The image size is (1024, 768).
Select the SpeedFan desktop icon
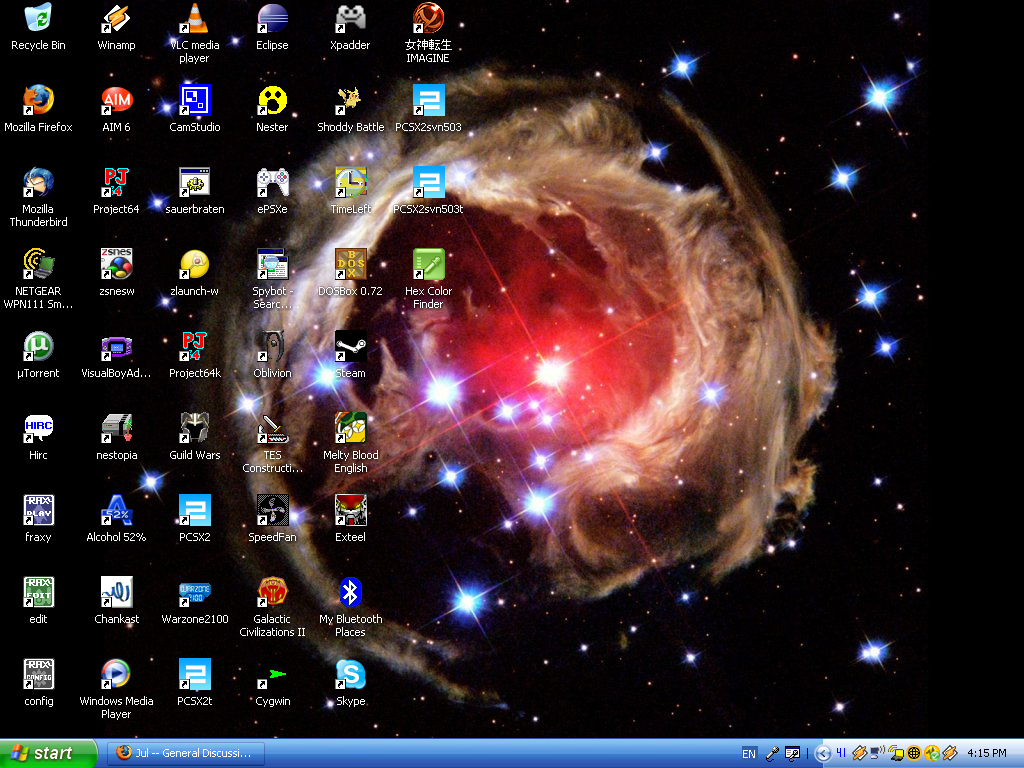(x=272, y=511)
